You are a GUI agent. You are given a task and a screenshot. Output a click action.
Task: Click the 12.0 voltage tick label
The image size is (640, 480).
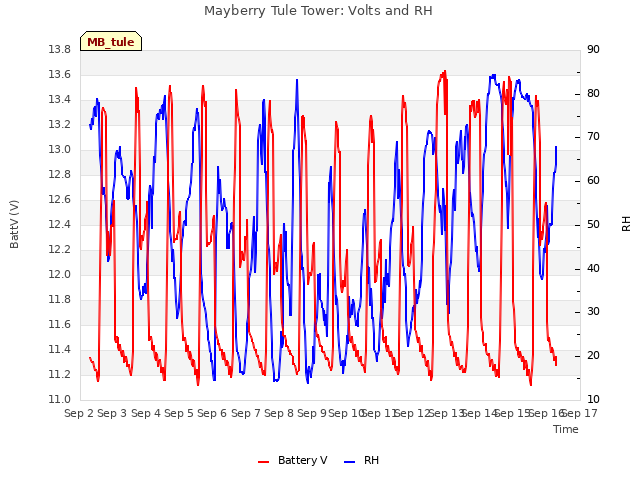coord(59,275)
